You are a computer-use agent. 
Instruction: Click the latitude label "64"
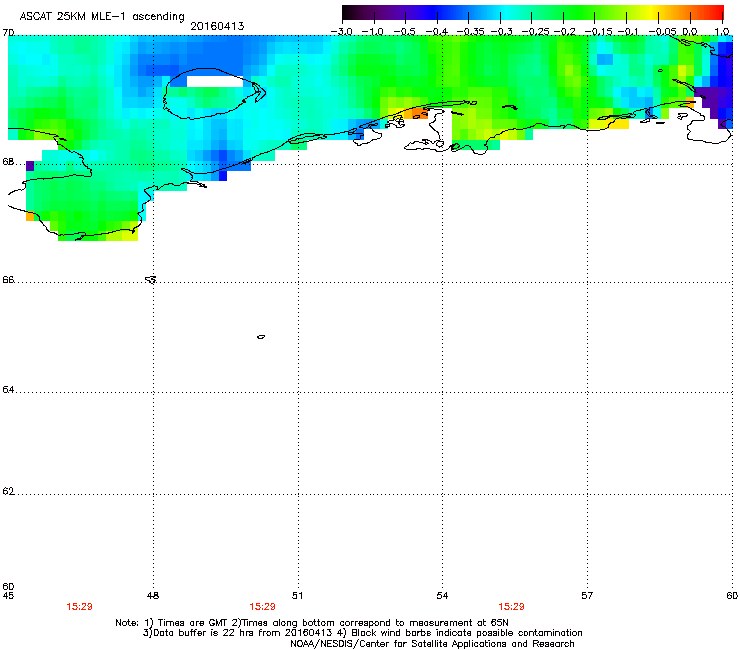(8, 390)
